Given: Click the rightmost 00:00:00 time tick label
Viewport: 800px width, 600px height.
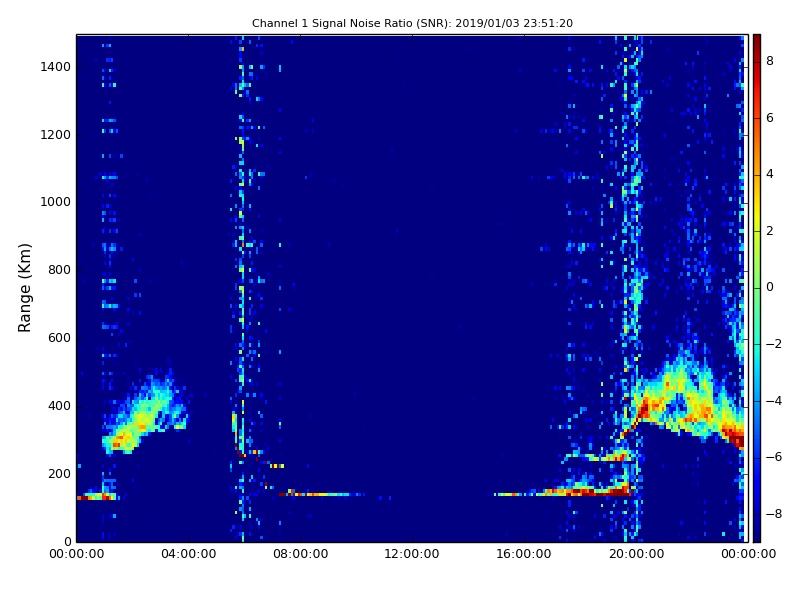Looking at the screenshot, I should 748,554.
